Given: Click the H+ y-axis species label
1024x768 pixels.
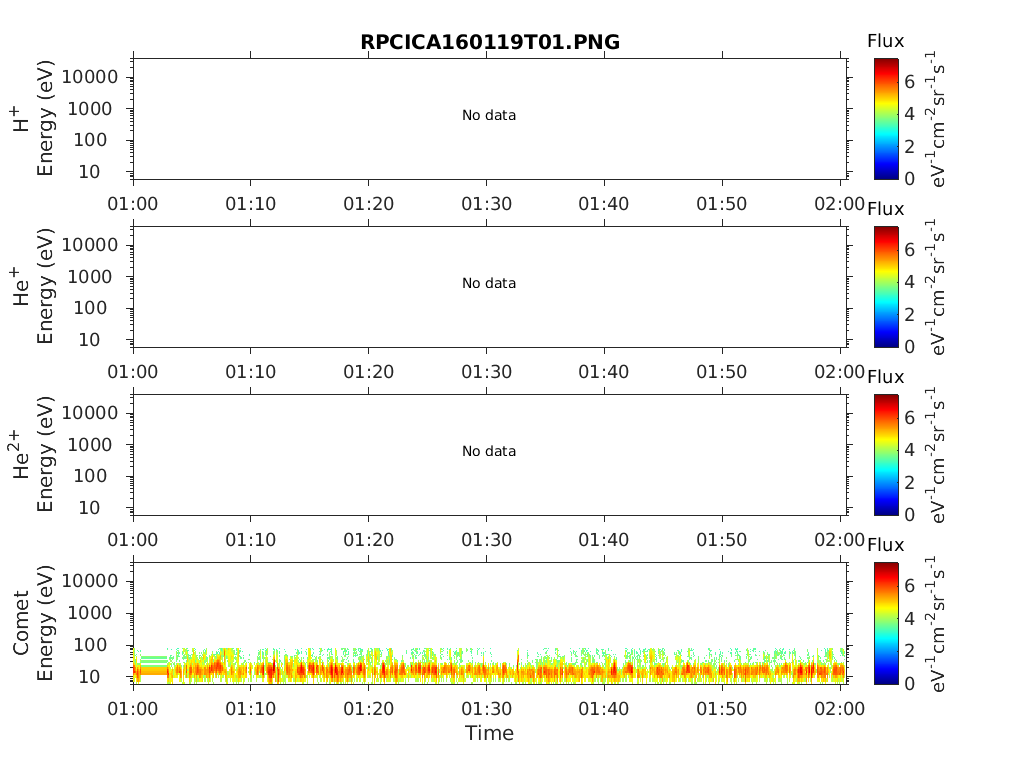Looking at the screenshot, I should coord(20,119).
